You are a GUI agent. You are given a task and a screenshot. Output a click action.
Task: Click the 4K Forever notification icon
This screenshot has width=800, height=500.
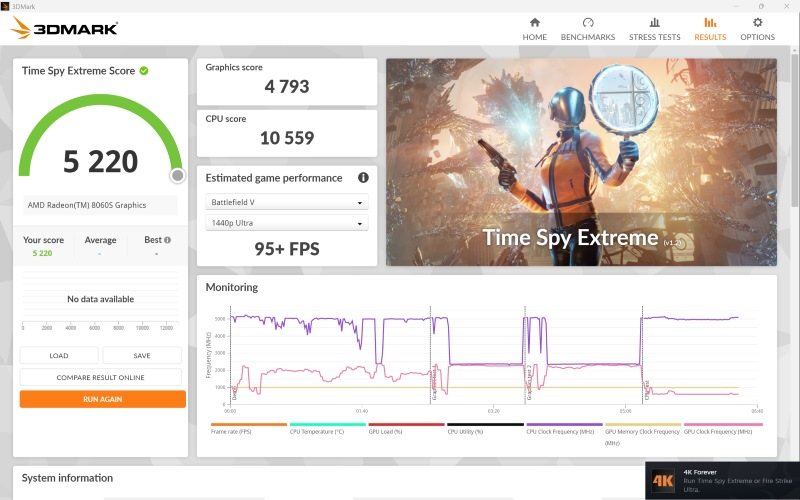pos(663,481)
